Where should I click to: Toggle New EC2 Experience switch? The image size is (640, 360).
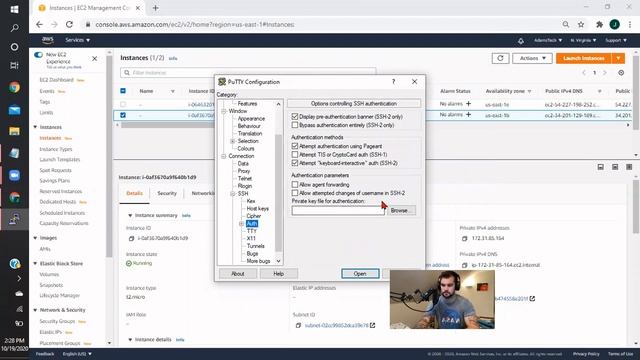(38, 55)
